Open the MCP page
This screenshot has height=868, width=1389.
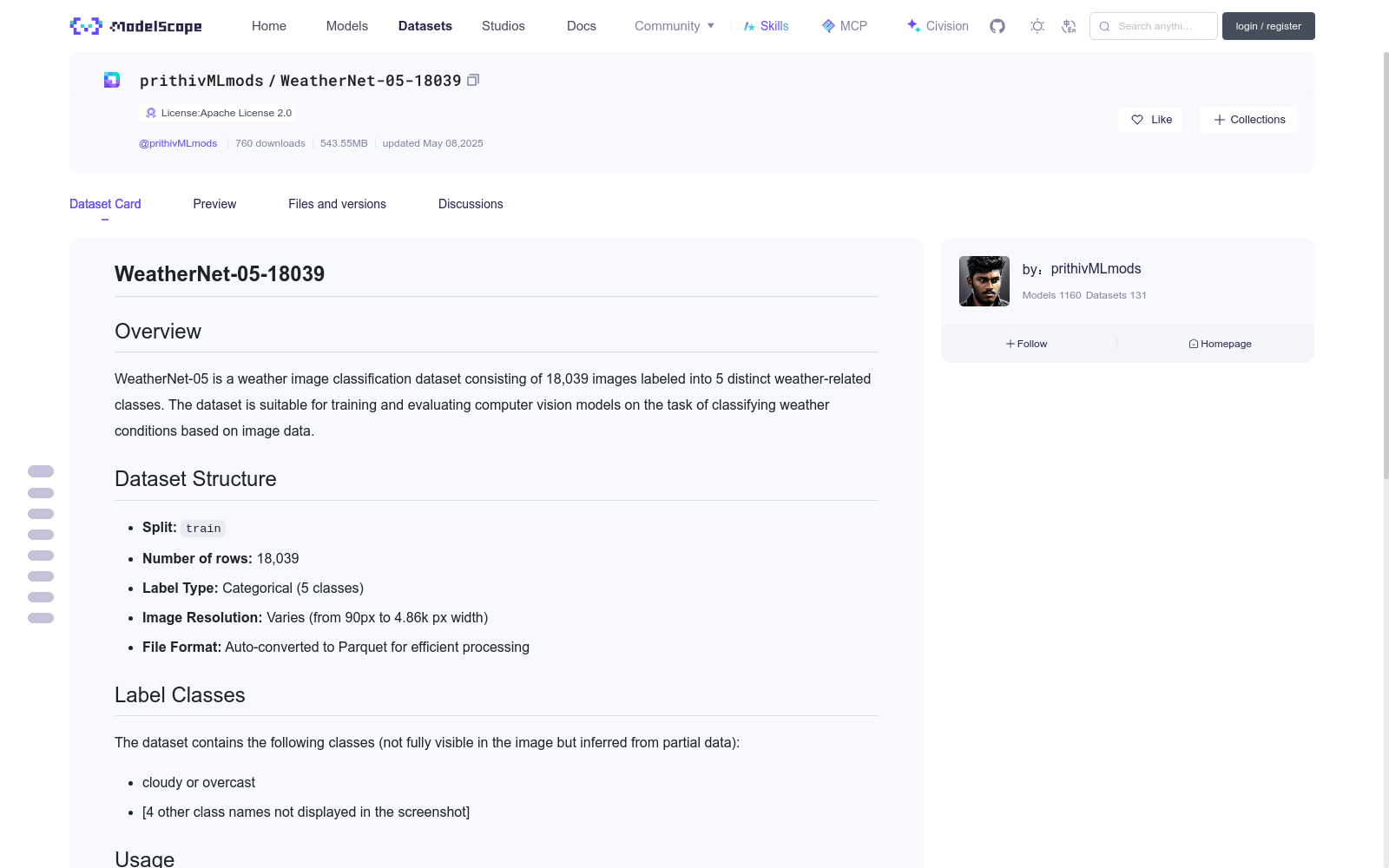point(844,26)
